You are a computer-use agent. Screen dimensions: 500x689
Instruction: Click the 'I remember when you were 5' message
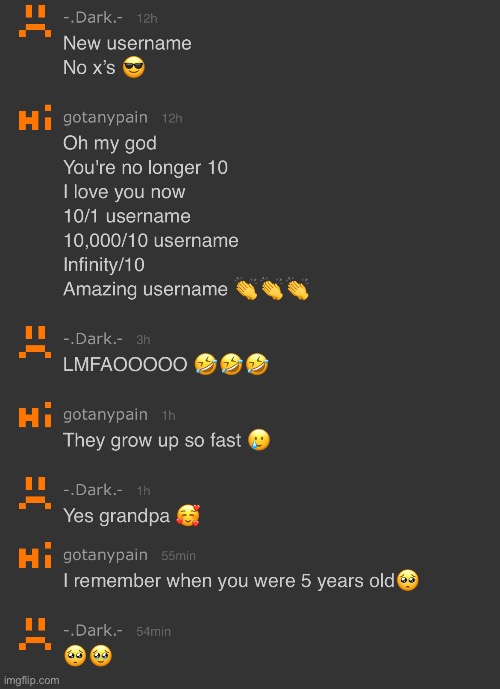[229, 581]
